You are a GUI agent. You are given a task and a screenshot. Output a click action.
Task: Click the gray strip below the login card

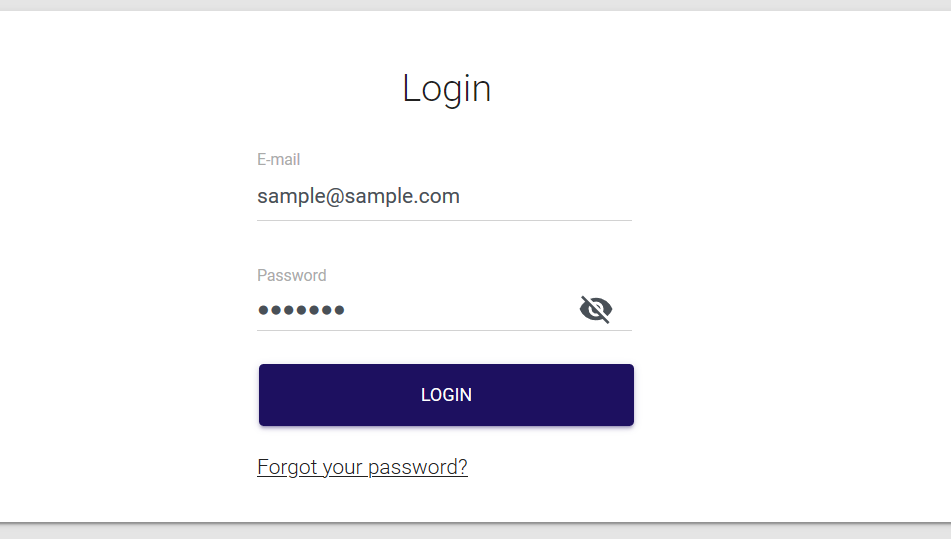click(x=475, y=531)
